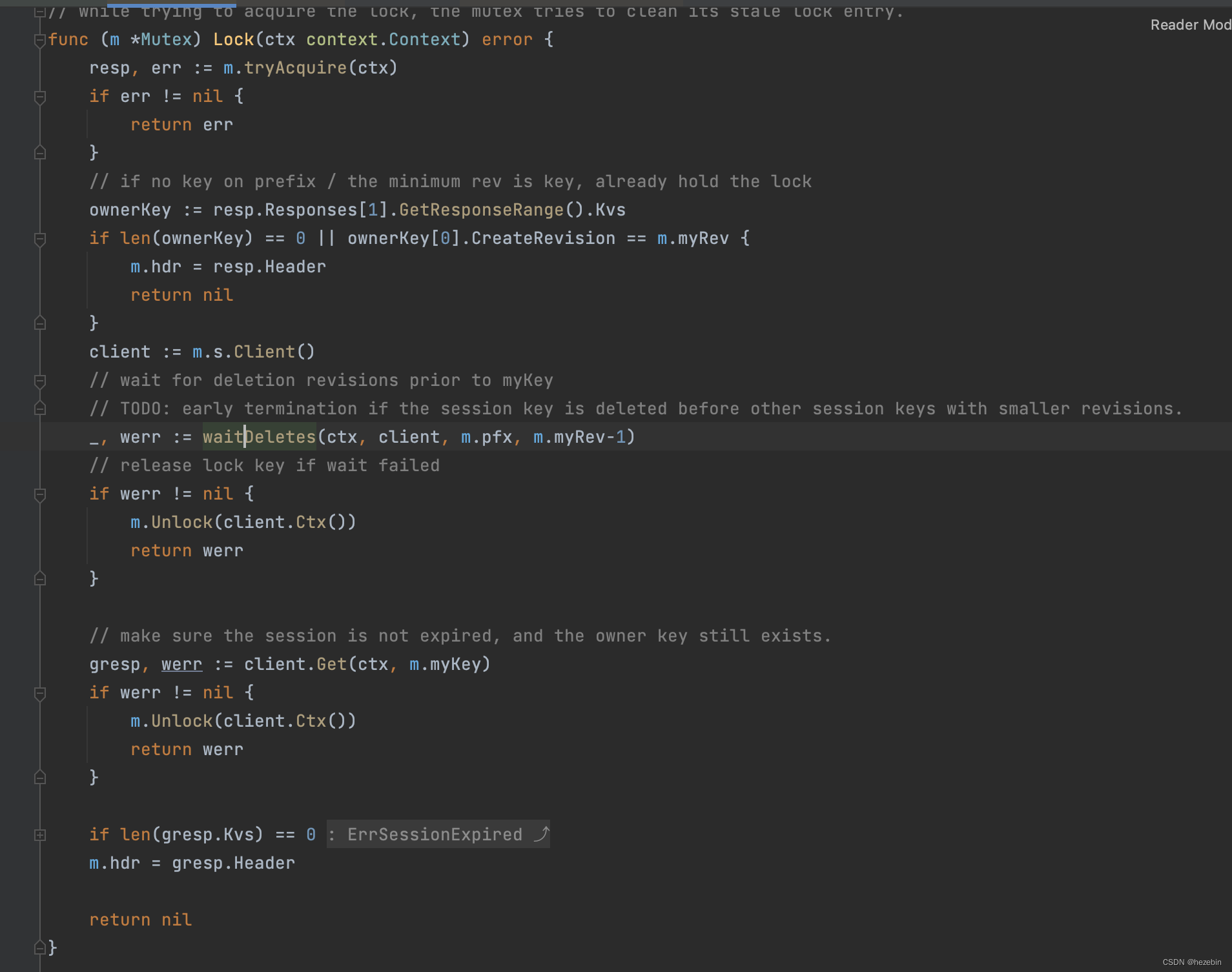Image resolution: width=1232 pixels, height=972 pixels.
Task: Click m.myKey argument in client.Get
Action: pos(446,664)
